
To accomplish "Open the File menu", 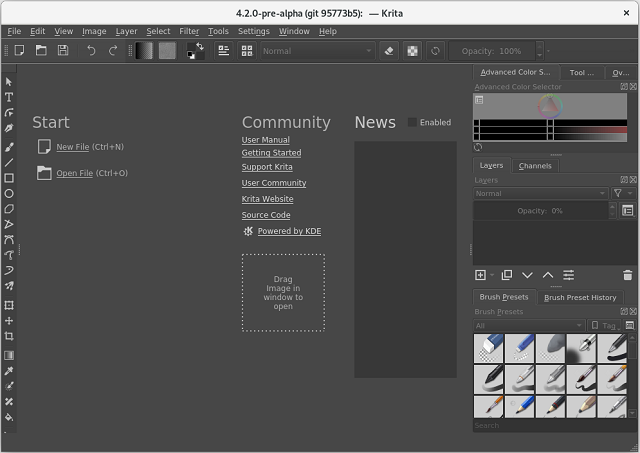I will coord(14,31).
